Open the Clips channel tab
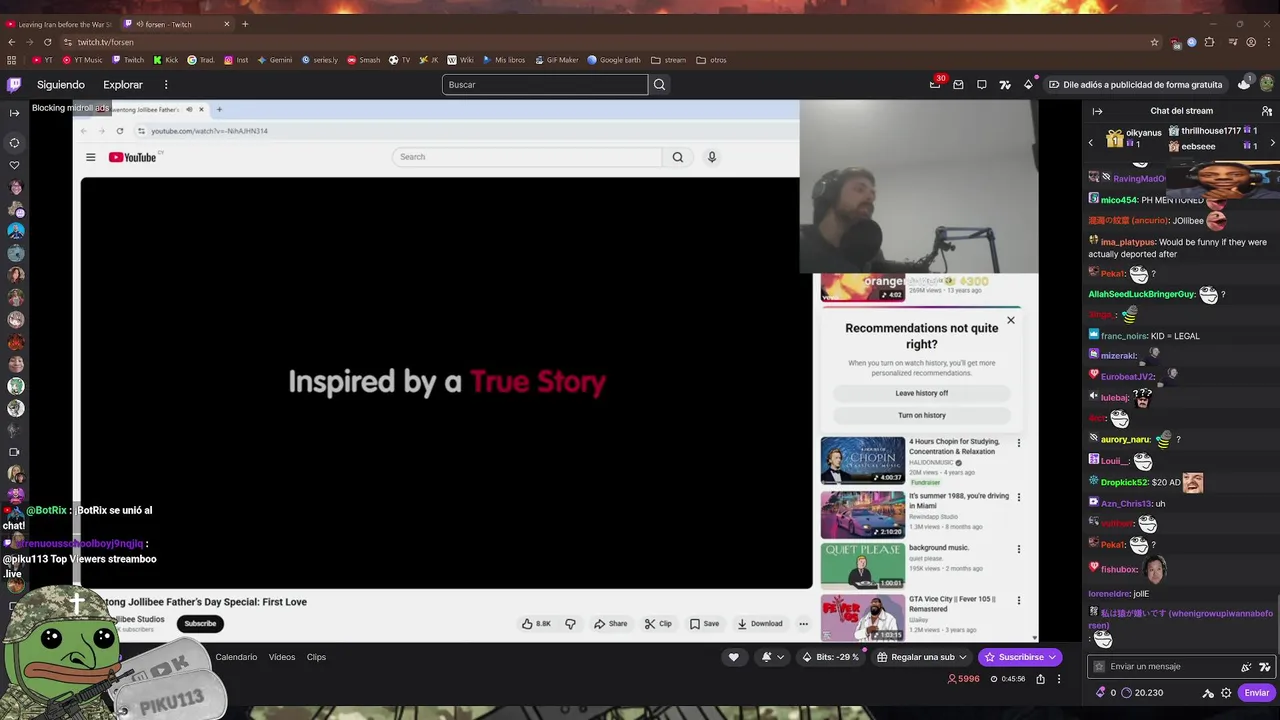This screenshot has height=720, width=1280. [x=316, y=657]
